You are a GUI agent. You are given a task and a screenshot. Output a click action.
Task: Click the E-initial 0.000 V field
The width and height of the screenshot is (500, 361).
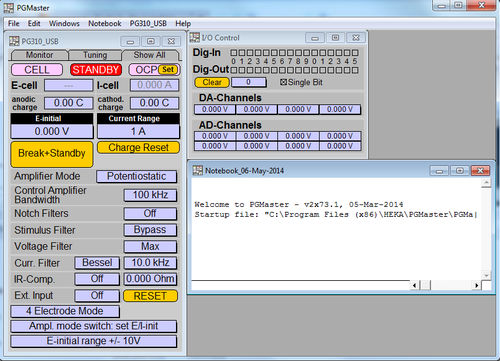(52, 131)
